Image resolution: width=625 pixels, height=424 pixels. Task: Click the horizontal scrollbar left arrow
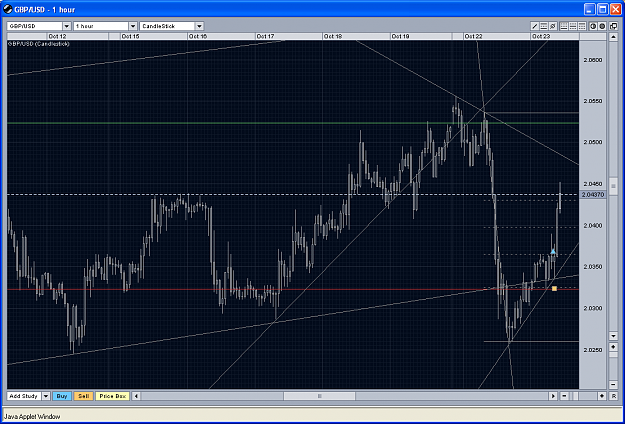click(x=136, y=396)
